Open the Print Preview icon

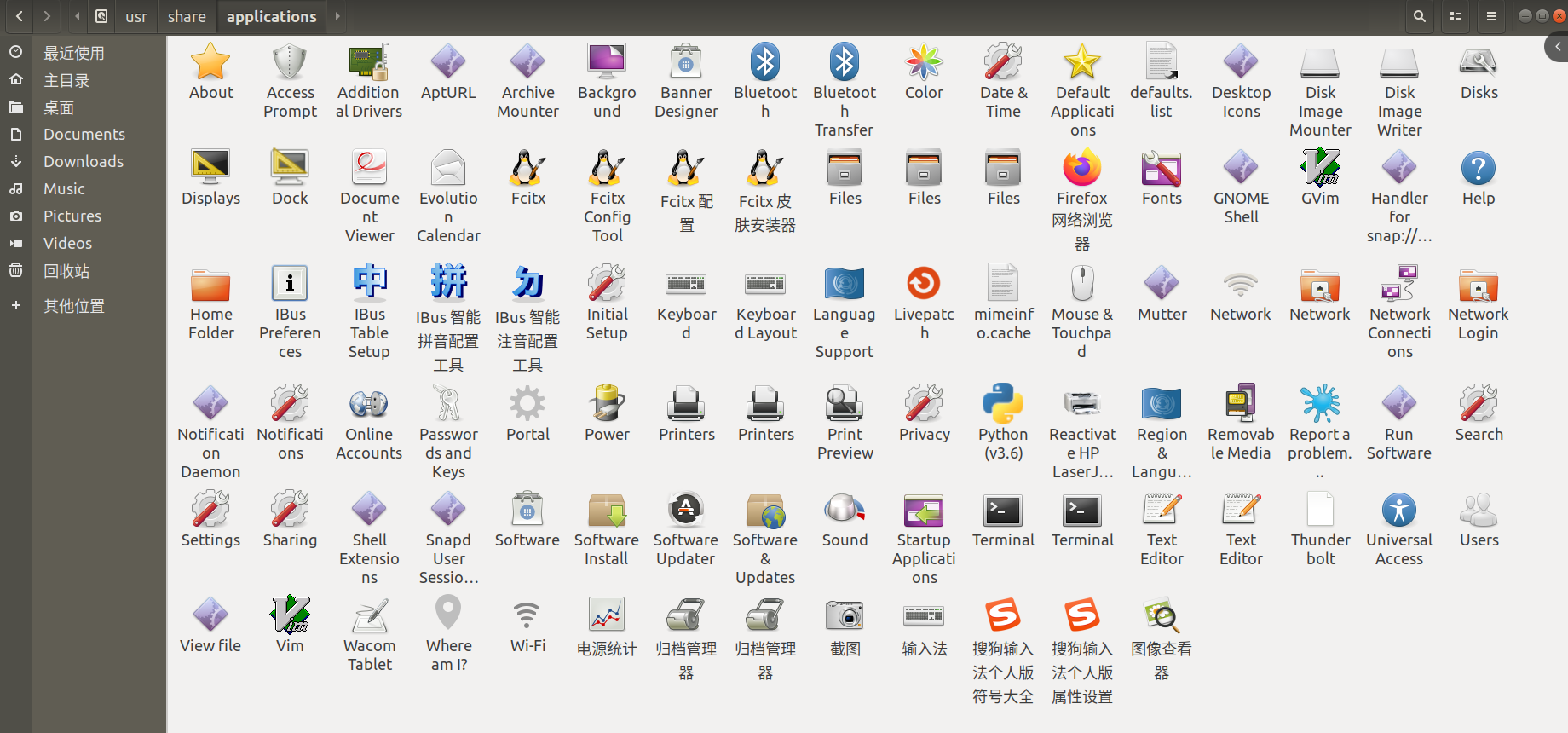(845, 404)
